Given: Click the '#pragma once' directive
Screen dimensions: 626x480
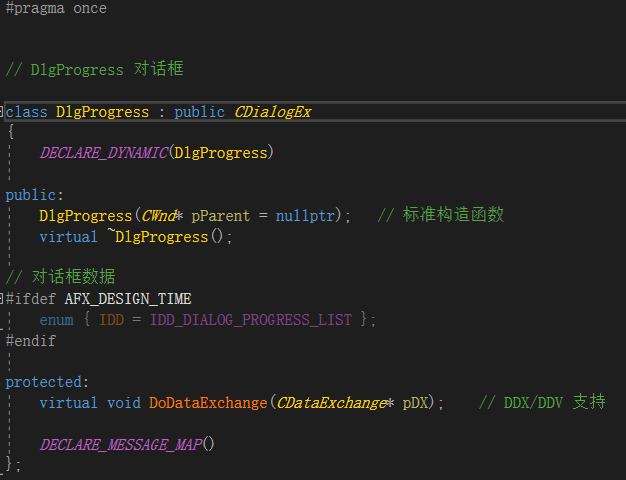Looking at the screenshot, I should tap(56, 8).
